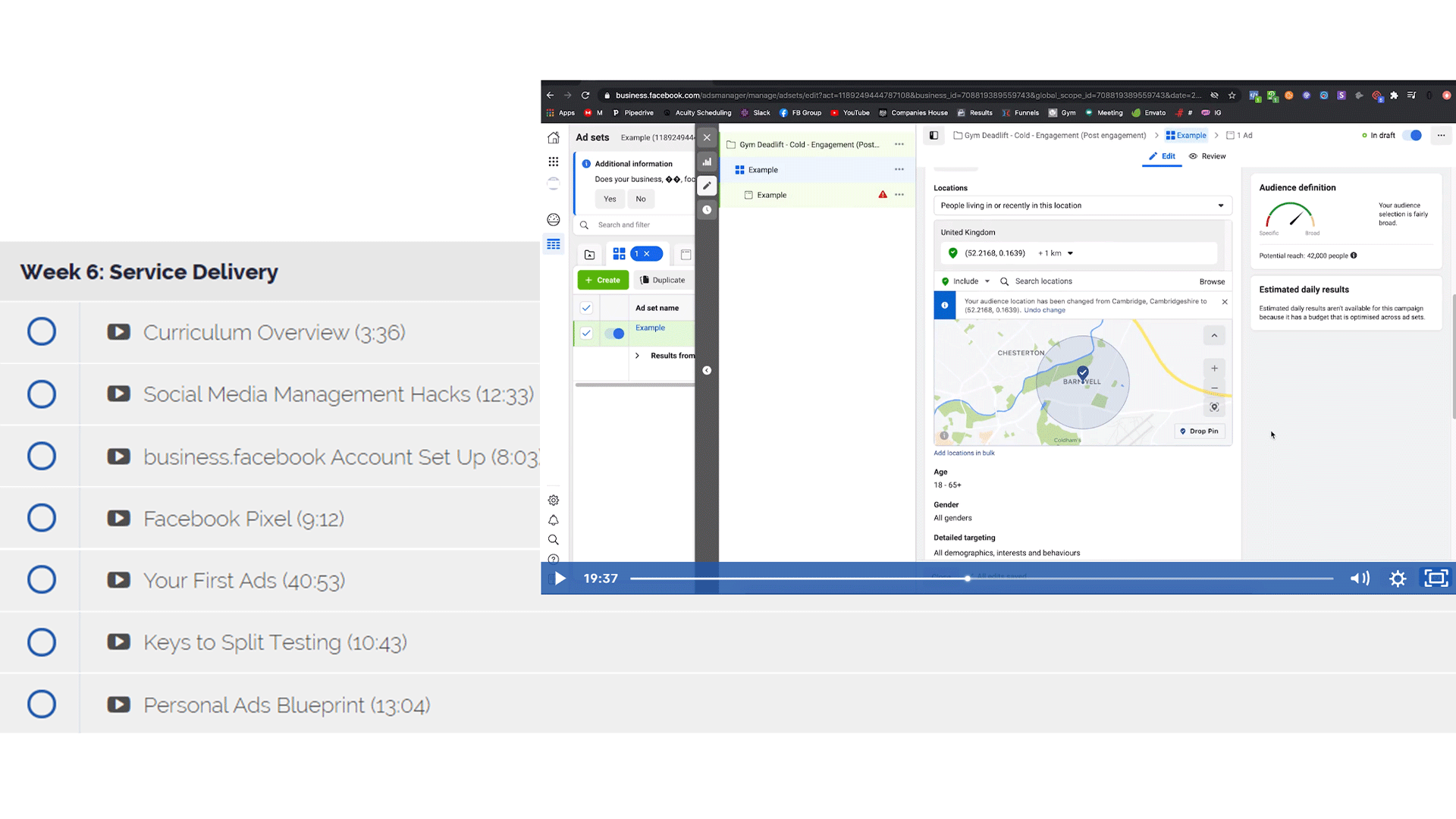Image resolution: width=1456 pixels, height=819 pixels.
Task: Toggle the Example ad set switch
Action: pos(614,334)
